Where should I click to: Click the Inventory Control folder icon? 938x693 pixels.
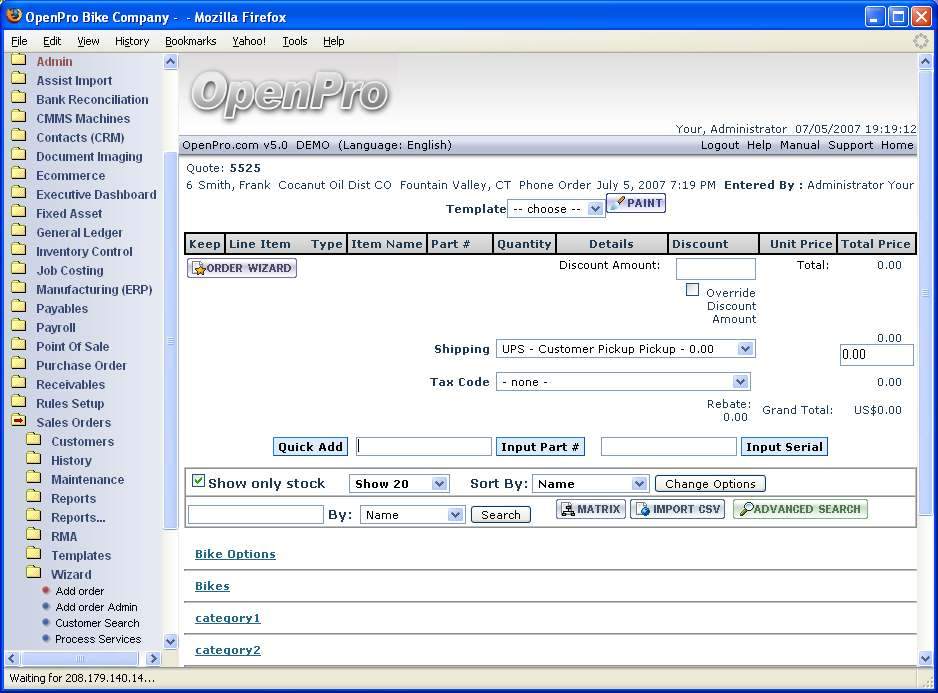click(x=18, y=252)
